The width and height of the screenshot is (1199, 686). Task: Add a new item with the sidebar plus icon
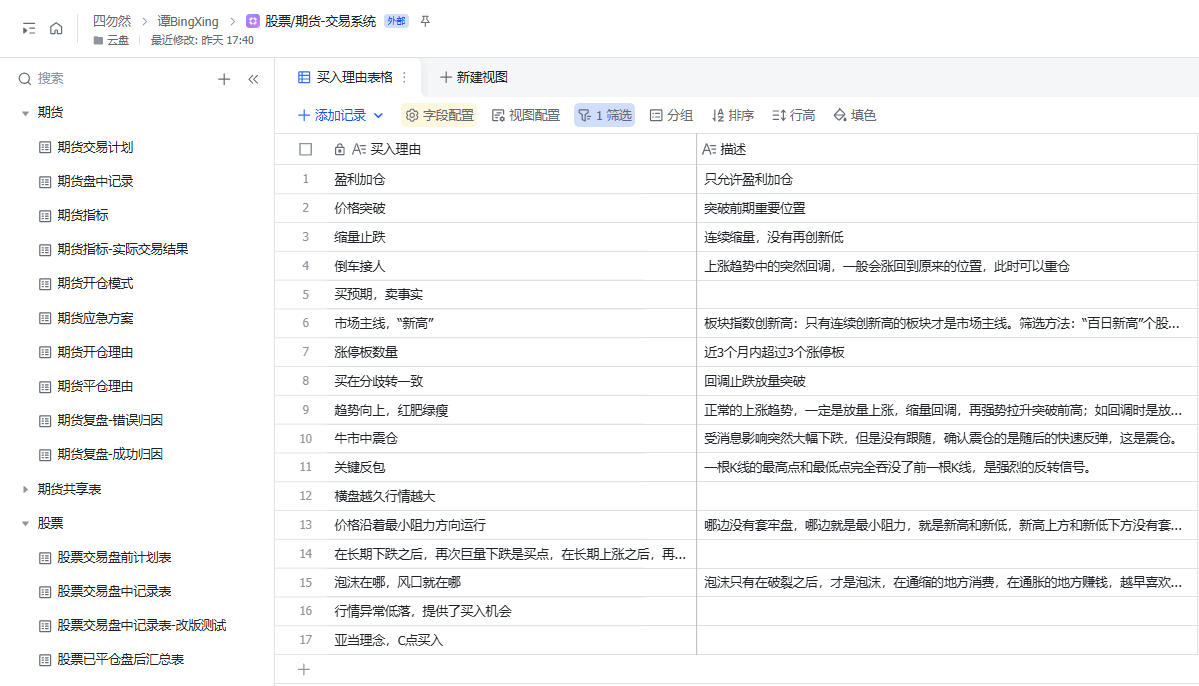click(x=224, y=79)
